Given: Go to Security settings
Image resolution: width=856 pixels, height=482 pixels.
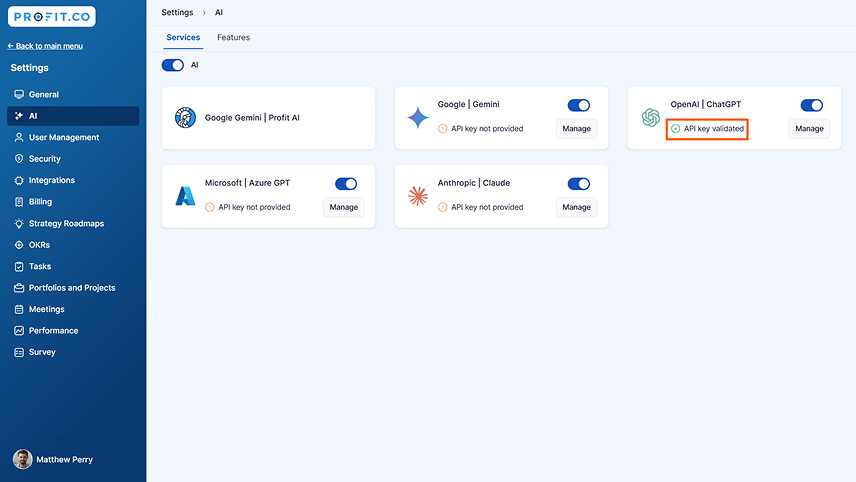Looking at the screenshot, I should [73, 159].
